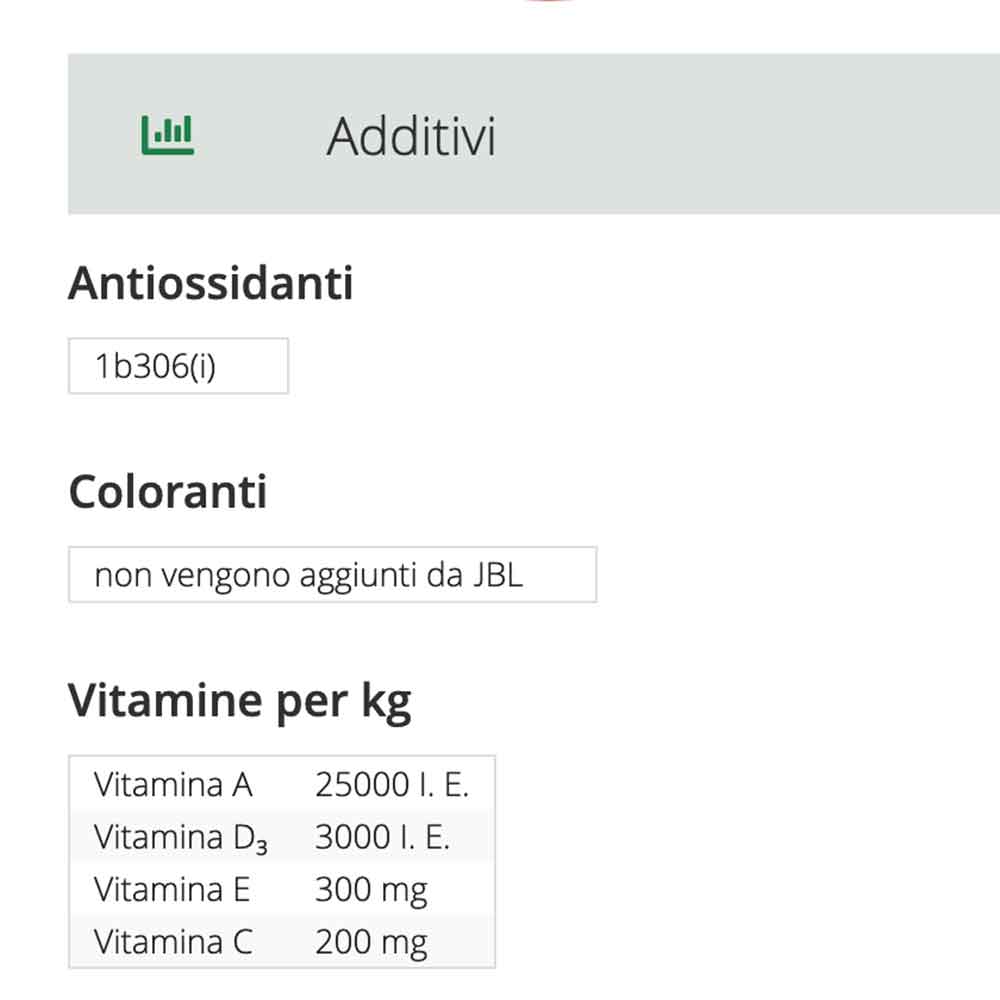This screenshot has width=1000, height=1000.
Task: Click the red shape at top edge
Action: click(x=550, y=1)
